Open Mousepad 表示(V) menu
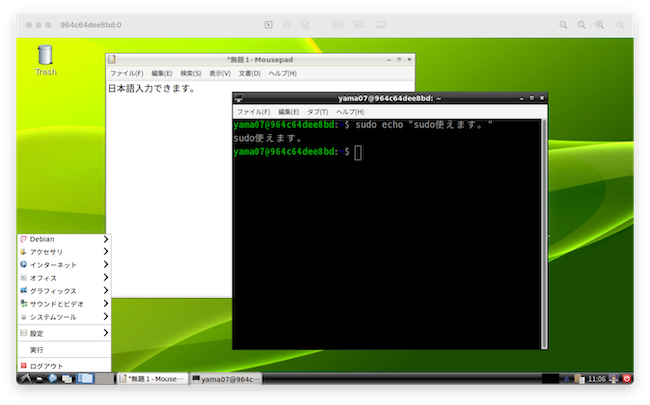 click(220, 73)
